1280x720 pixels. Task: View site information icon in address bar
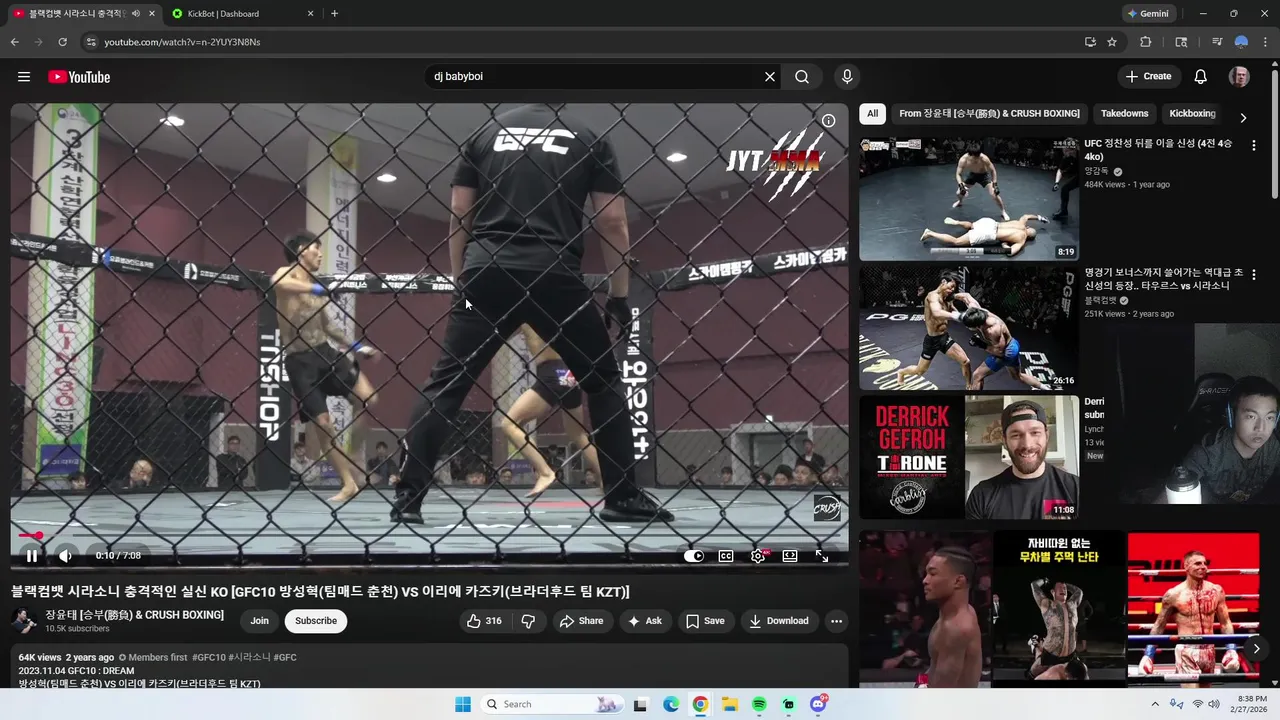tap(90, 42)
